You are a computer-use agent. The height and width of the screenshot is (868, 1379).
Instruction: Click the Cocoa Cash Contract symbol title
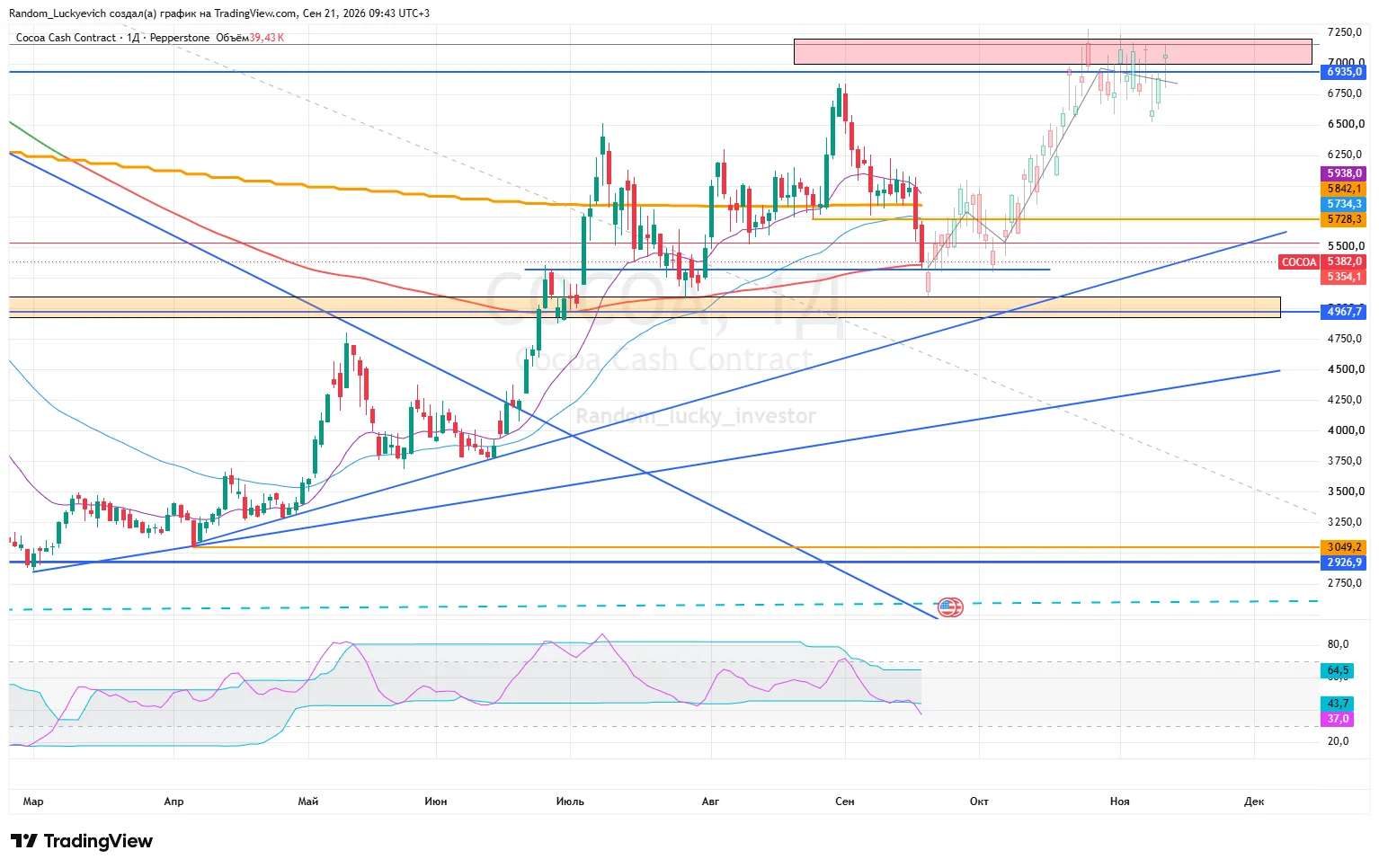pyautogui.click(x=66, y=38)
